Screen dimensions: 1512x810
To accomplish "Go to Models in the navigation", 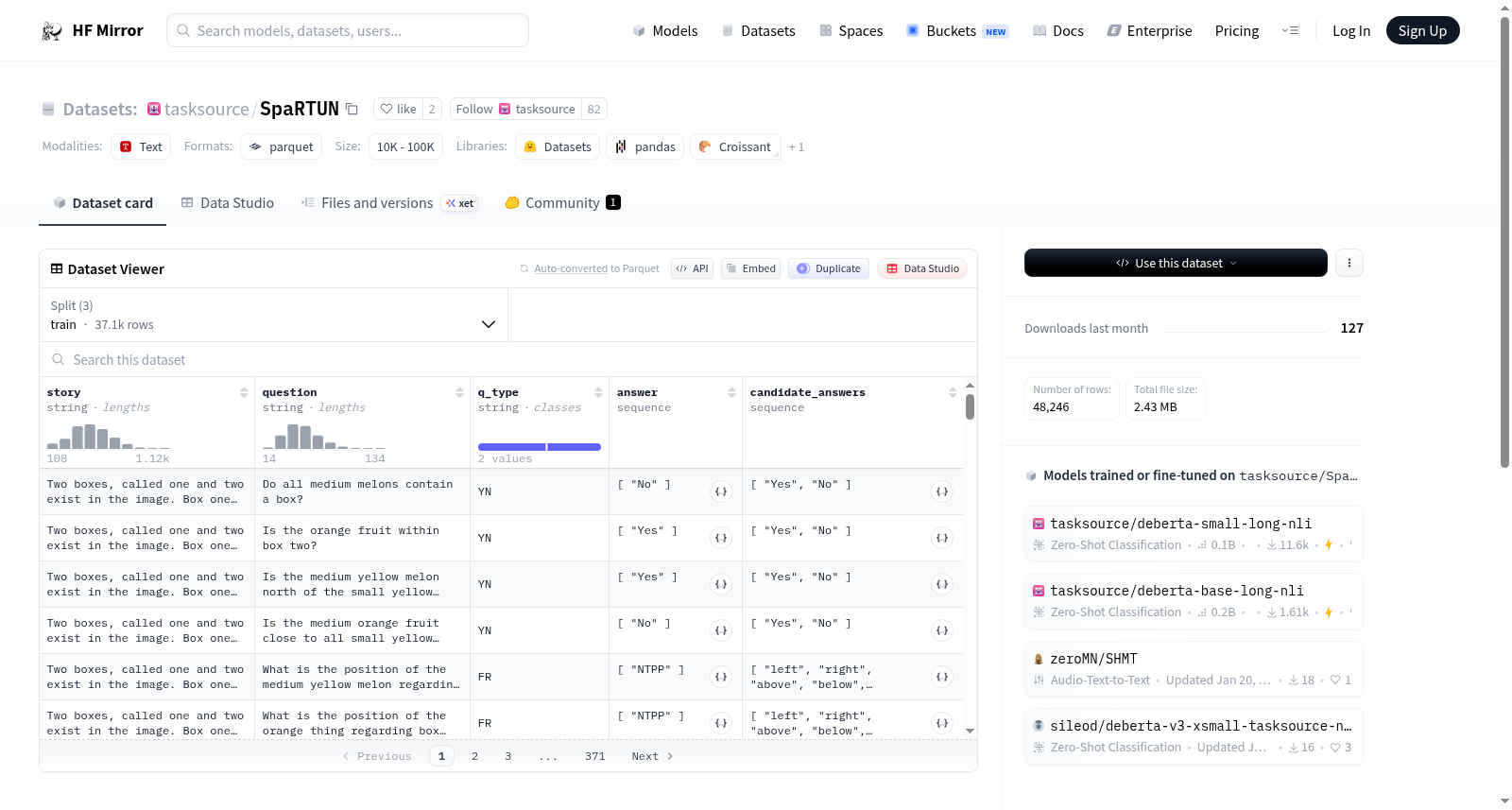I will pos(665,31).
